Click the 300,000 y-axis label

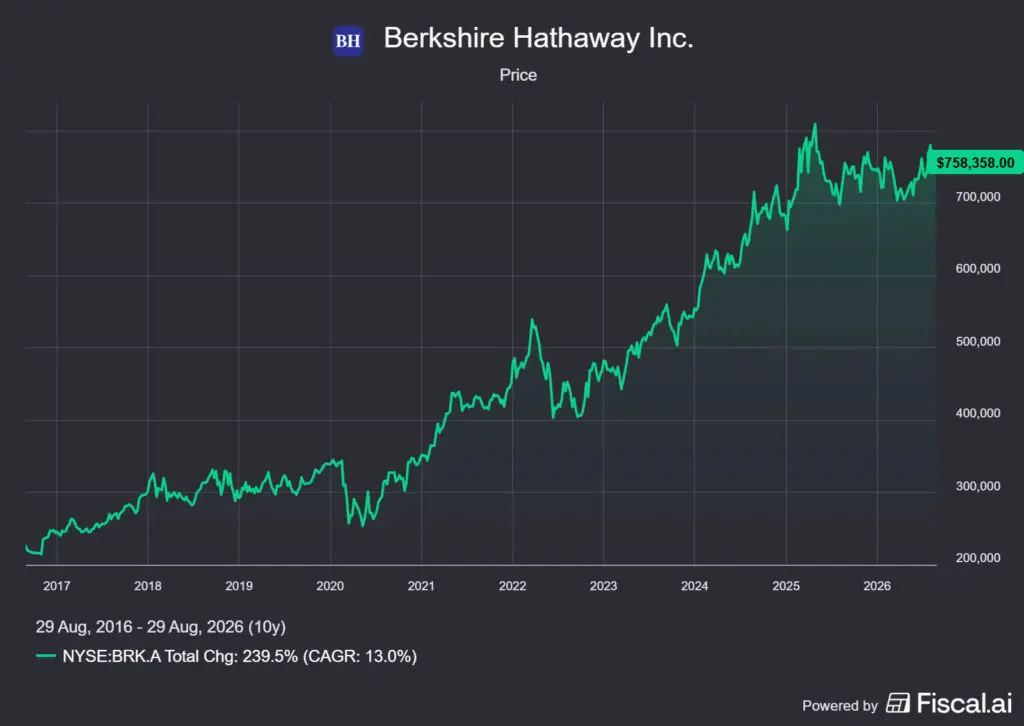click(x=978, y=486)
